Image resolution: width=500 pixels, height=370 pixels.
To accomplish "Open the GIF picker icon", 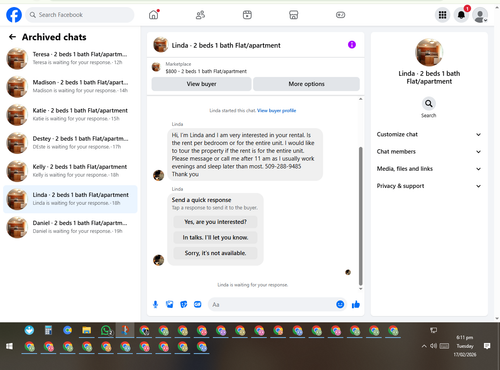I will pyautogui.click(x=198, y=304).
